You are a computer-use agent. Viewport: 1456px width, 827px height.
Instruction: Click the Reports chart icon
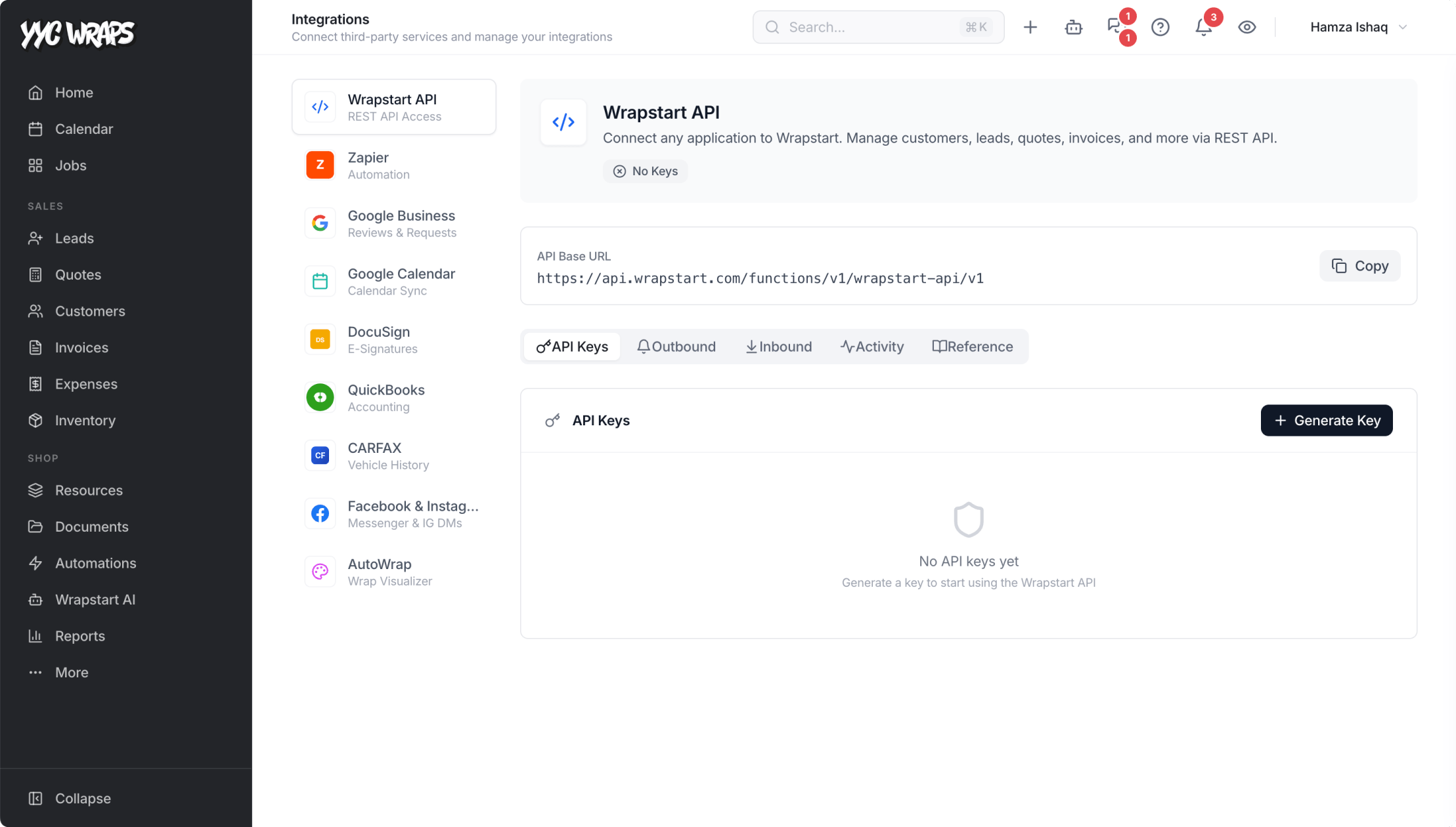[35, 636]
